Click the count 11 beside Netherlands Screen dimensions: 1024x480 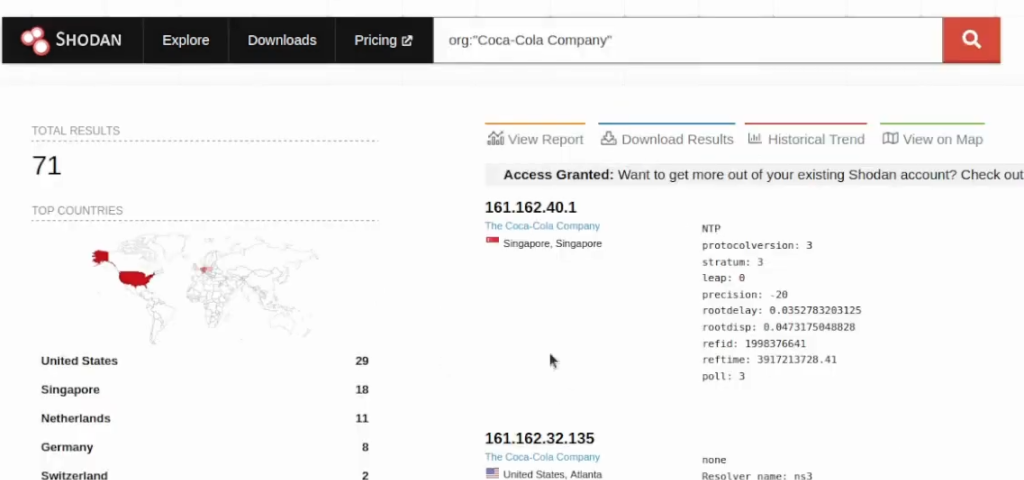point(362,419)
